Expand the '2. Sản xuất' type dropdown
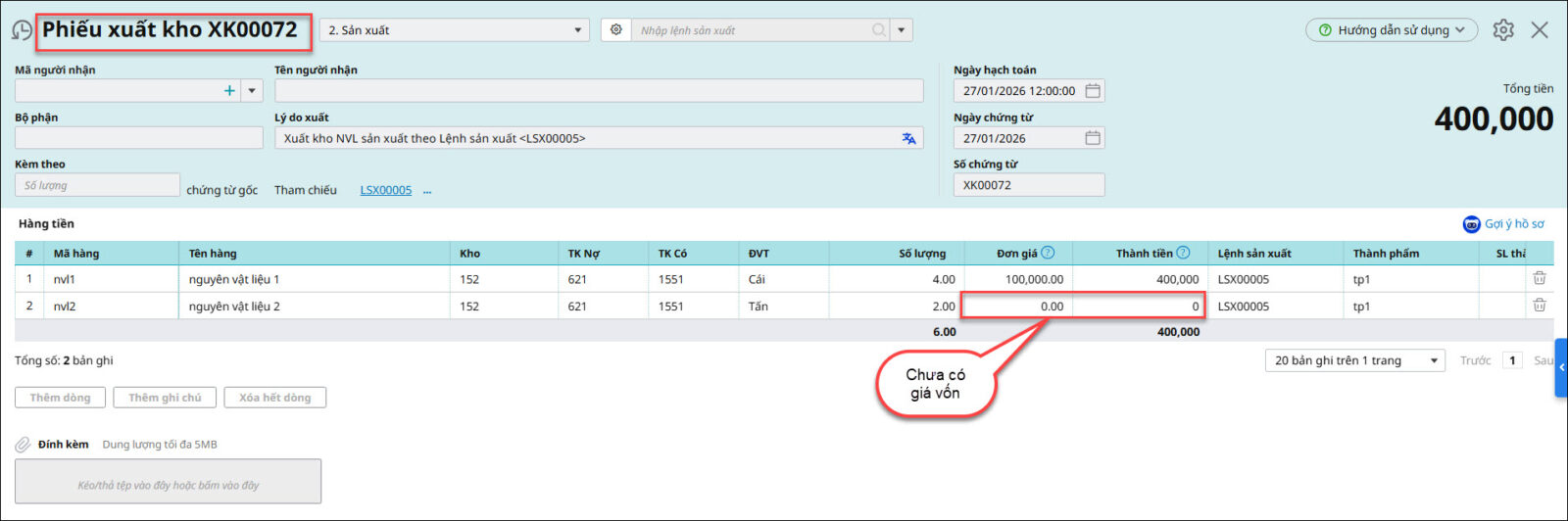1568x521 pixels. coord(577,30)
